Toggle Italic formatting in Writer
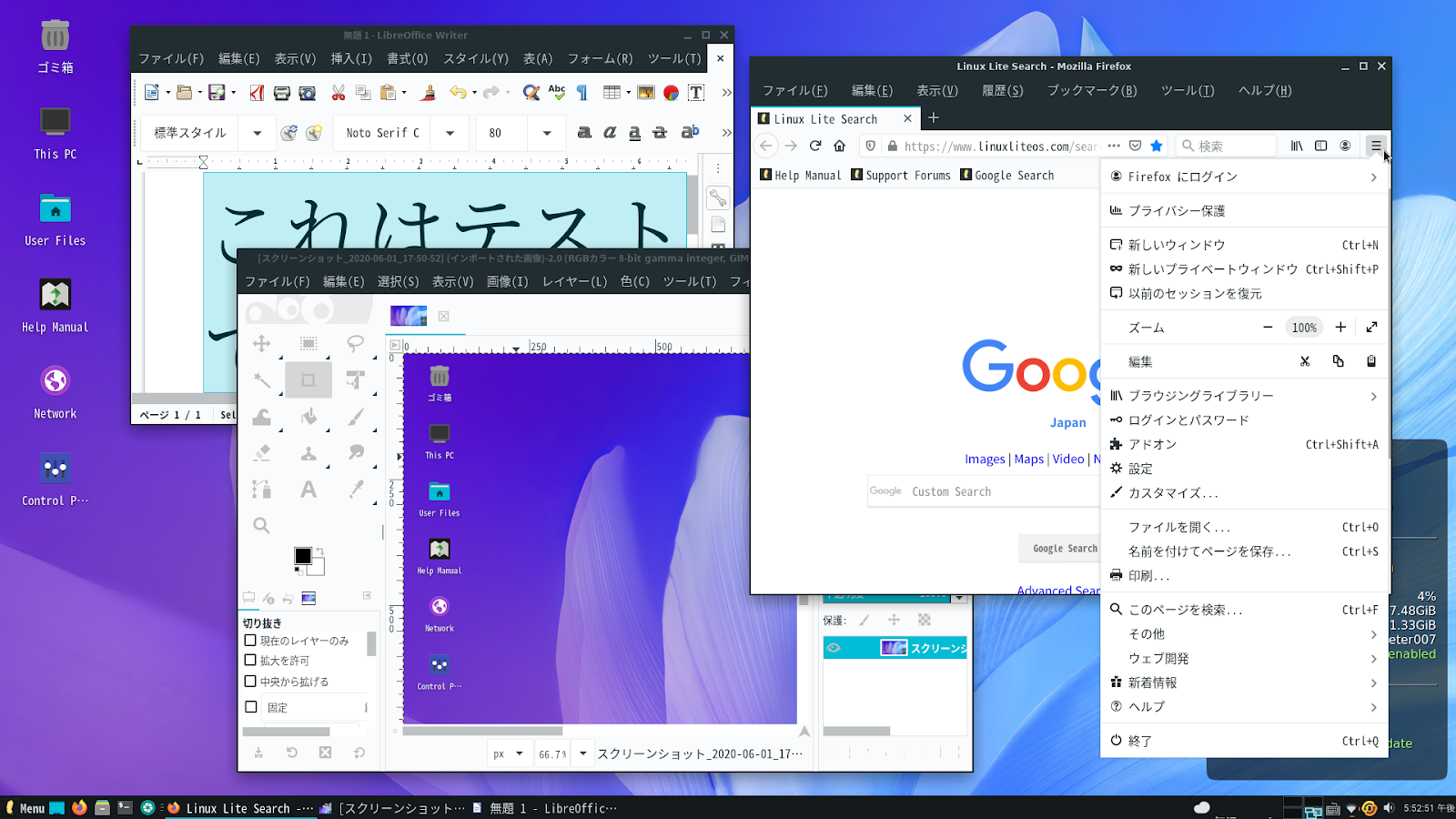The image size is (1456, 819). tap(610, 133)
